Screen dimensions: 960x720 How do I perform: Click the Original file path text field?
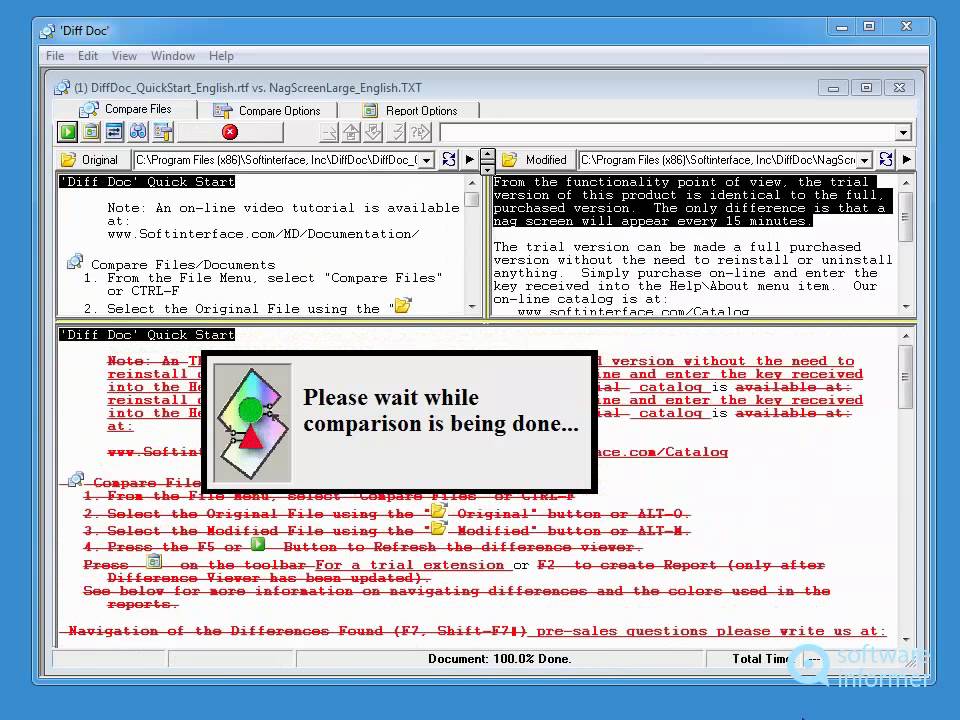click(x=277, y=160)
